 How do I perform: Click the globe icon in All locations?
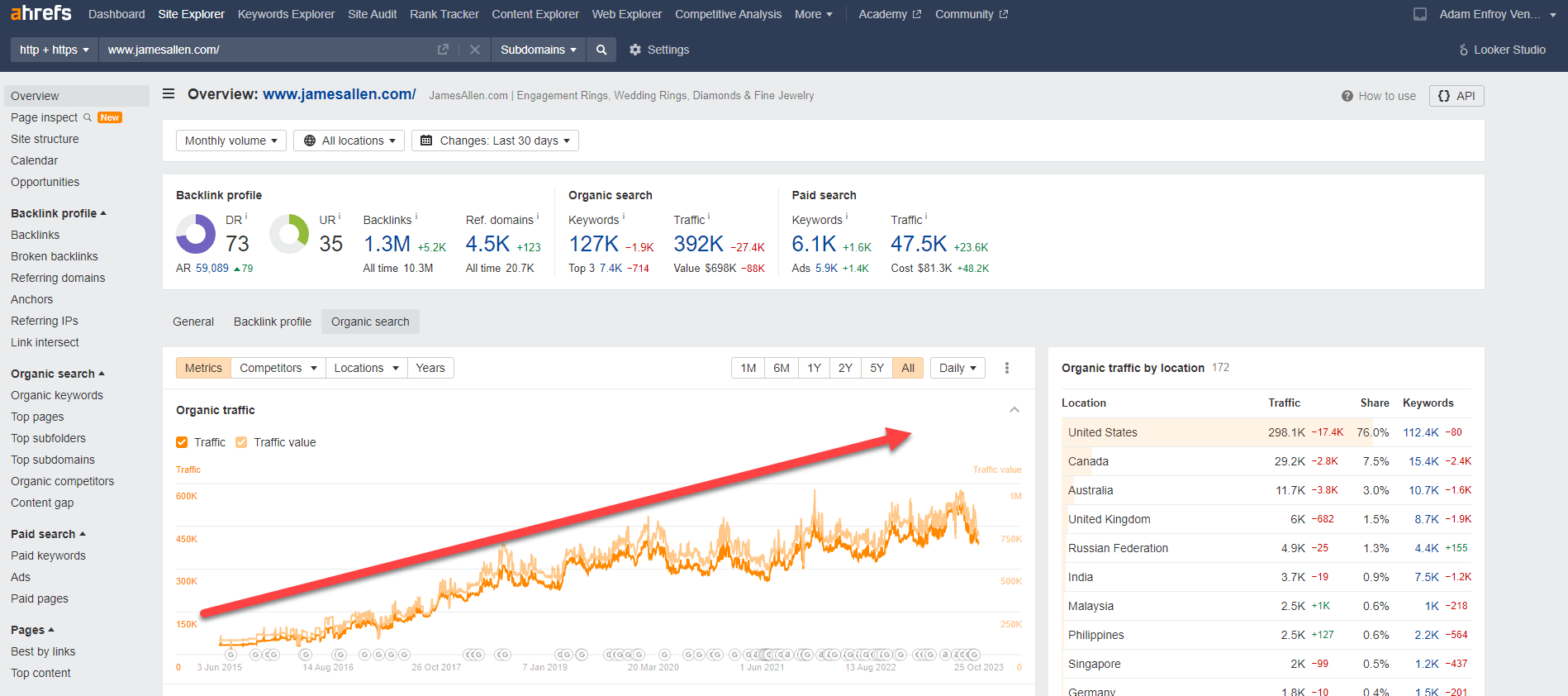(x=310, y=141)
